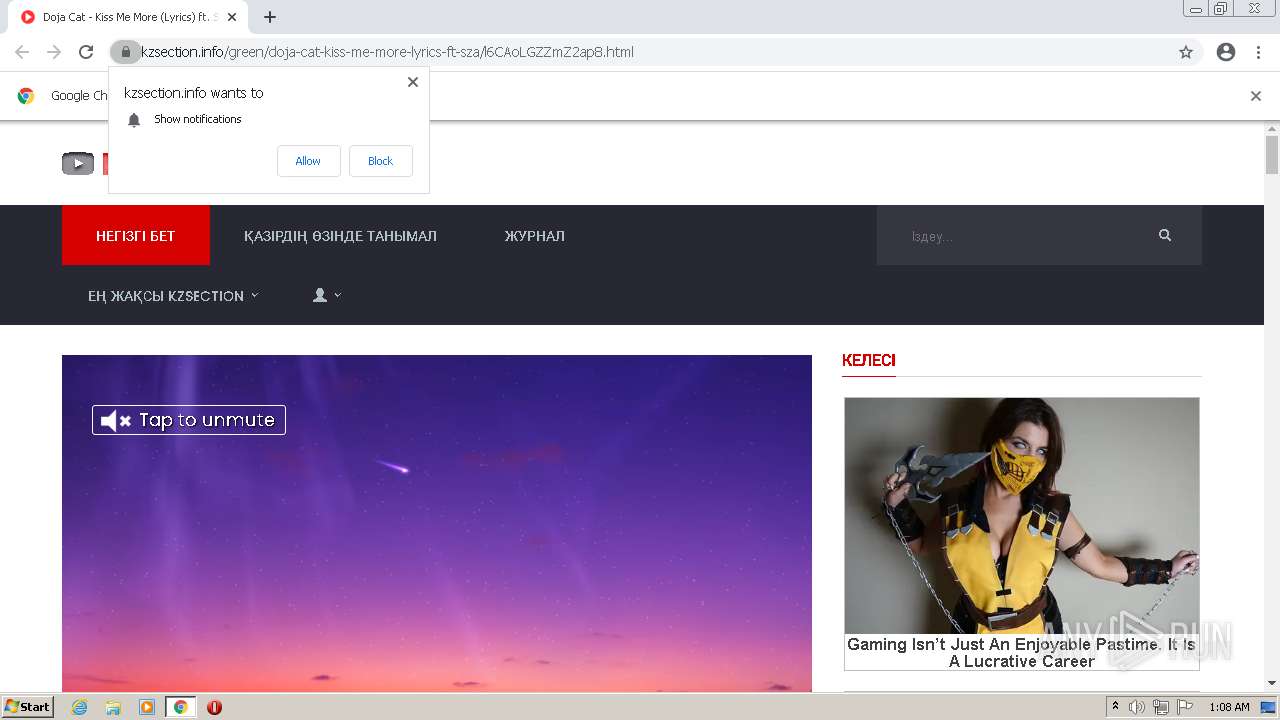This screenshot has height=720, width=1280.
Task: Click the Chrome taskbar icon
Action: (180, 707)
